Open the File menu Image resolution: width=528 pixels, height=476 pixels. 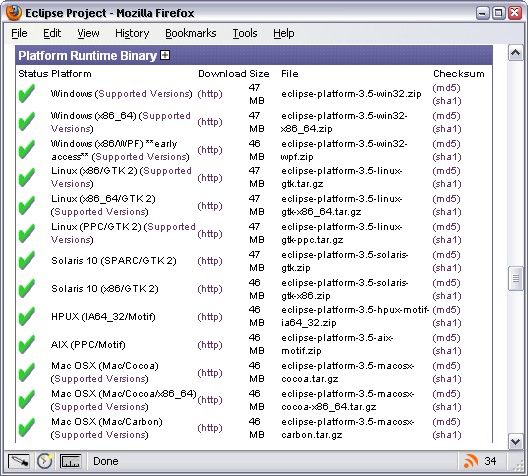point(19,33)
